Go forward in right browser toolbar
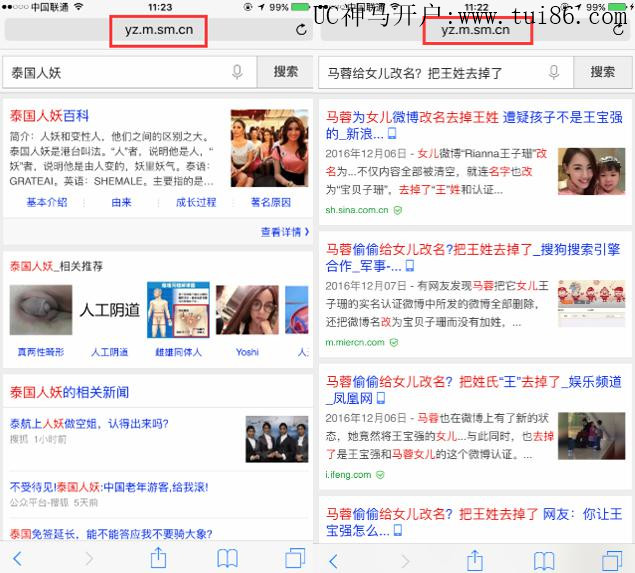The image size is (635, 573). tap(405, 561)
